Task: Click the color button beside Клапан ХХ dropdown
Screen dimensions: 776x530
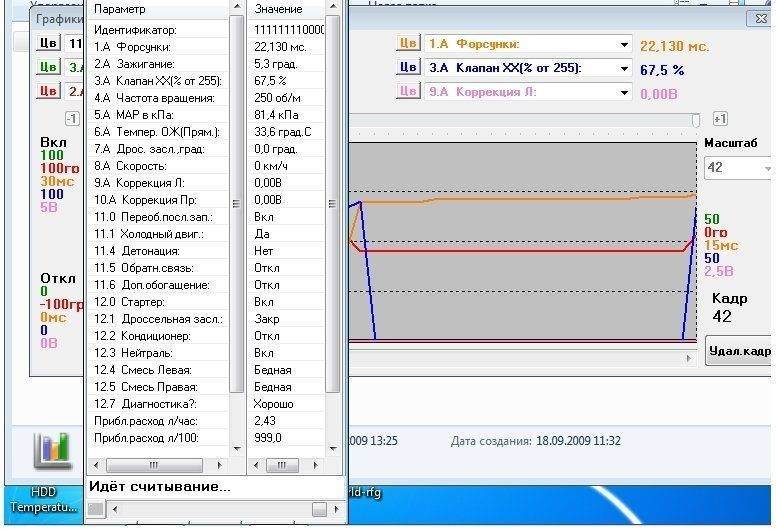Action: (407, 68)
